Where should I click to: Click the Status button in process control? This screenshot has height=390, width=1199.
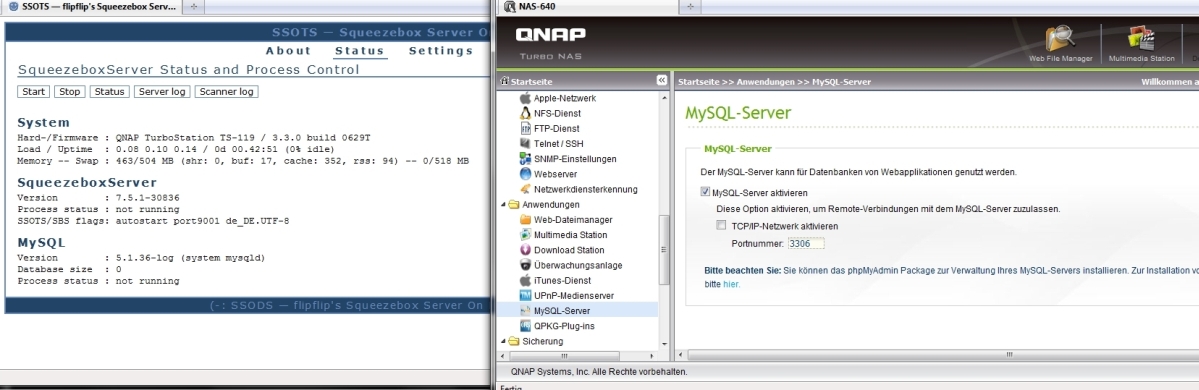109,92
